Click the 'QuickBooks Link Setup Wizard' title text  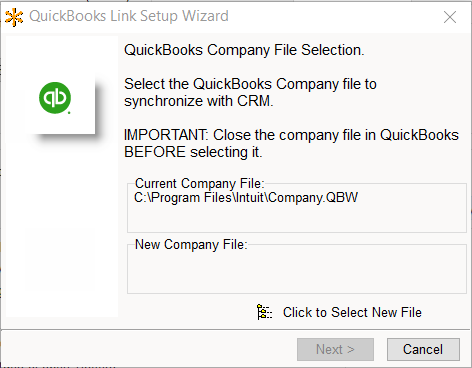tap(129, 16)
